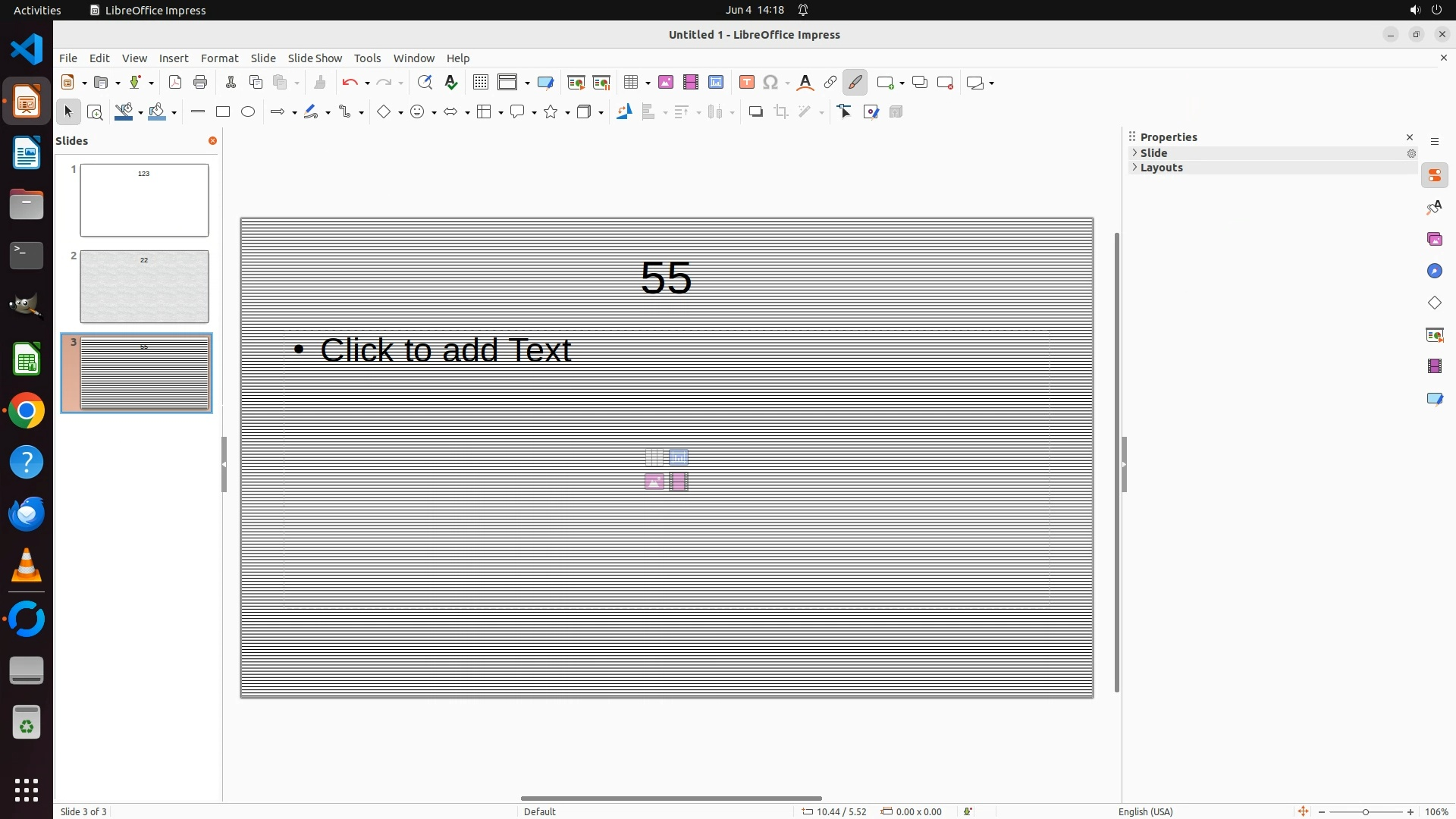
Task: Click the Insert Image toolbar icon
Action: click(x=666, y=83)
